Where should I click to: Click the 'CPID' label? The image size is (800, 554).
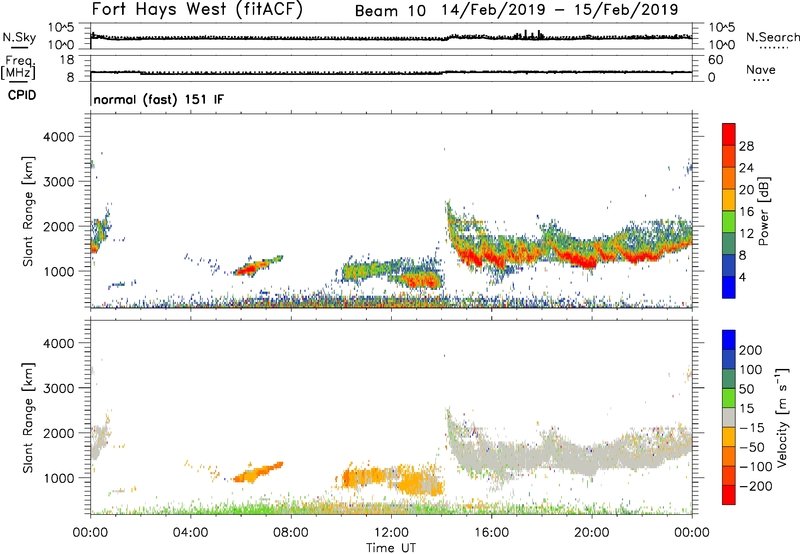[22, 95]
